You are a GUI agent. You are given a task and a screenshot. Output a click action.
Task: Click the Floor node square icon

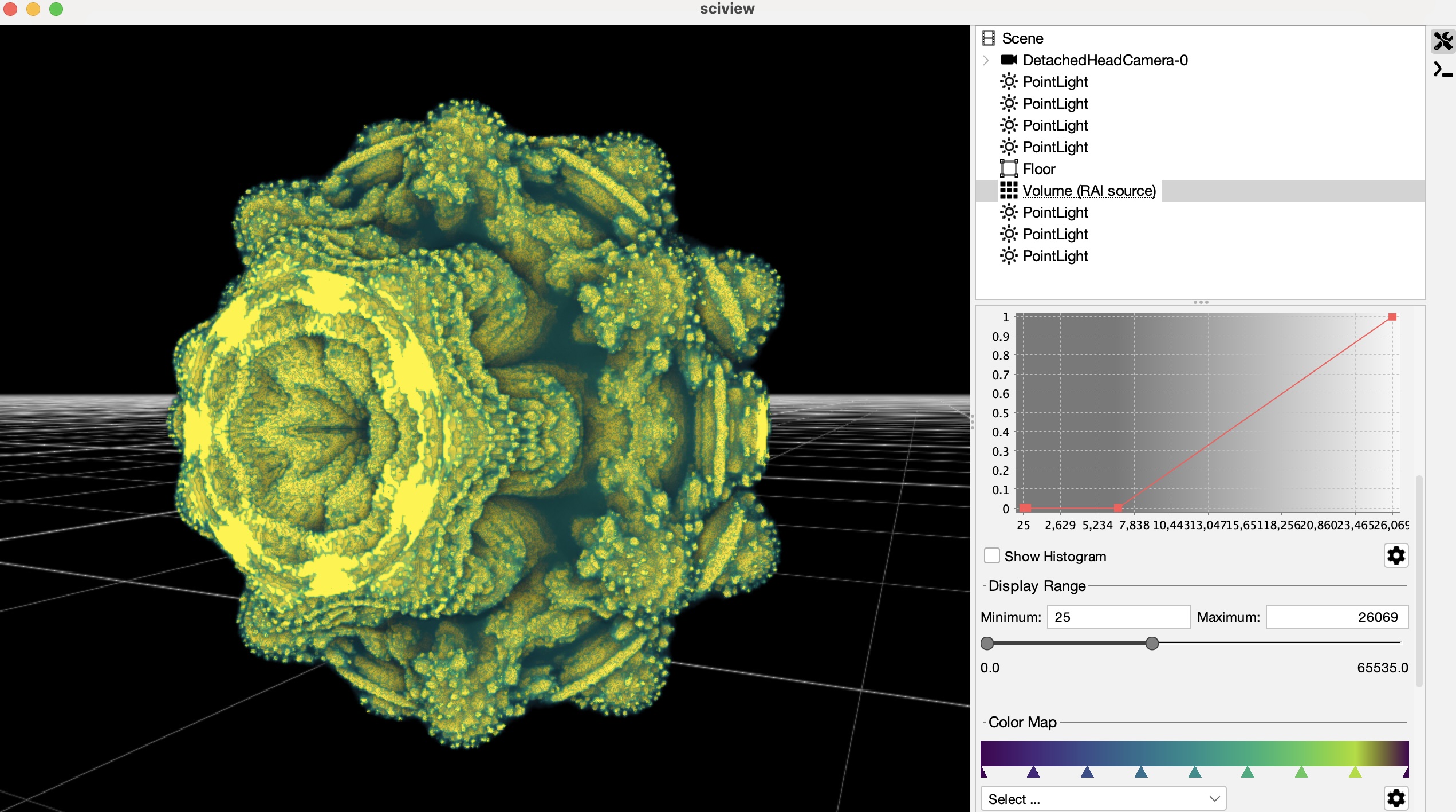click(1009, 168)
